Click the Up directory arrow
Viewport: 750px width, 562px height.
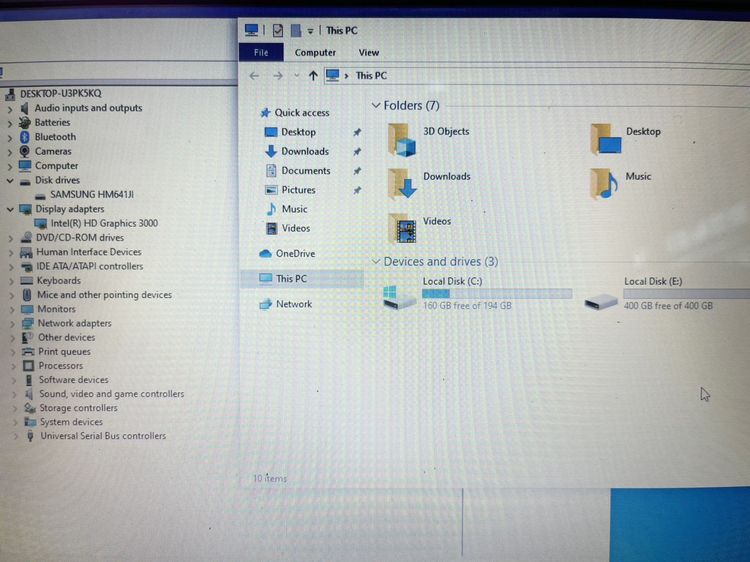(313, 76)
